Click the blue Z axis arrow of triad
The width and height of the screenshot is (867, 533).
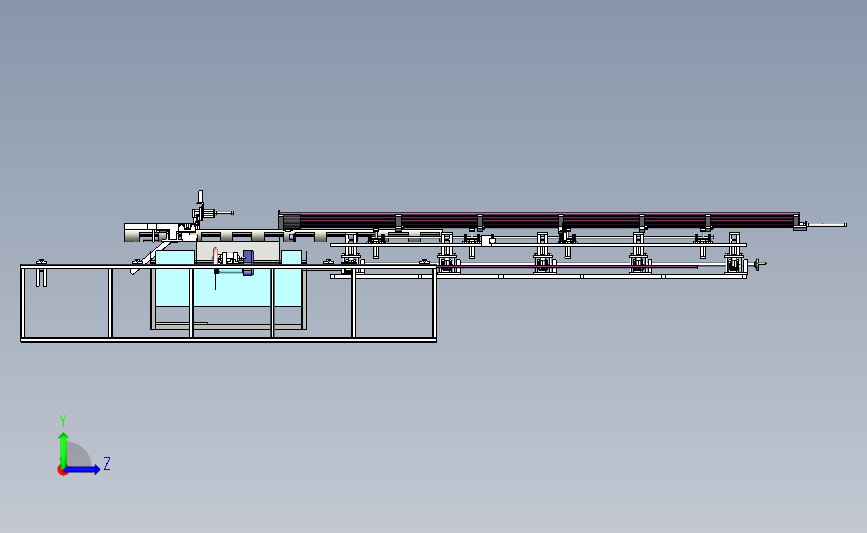click(82, 469)
